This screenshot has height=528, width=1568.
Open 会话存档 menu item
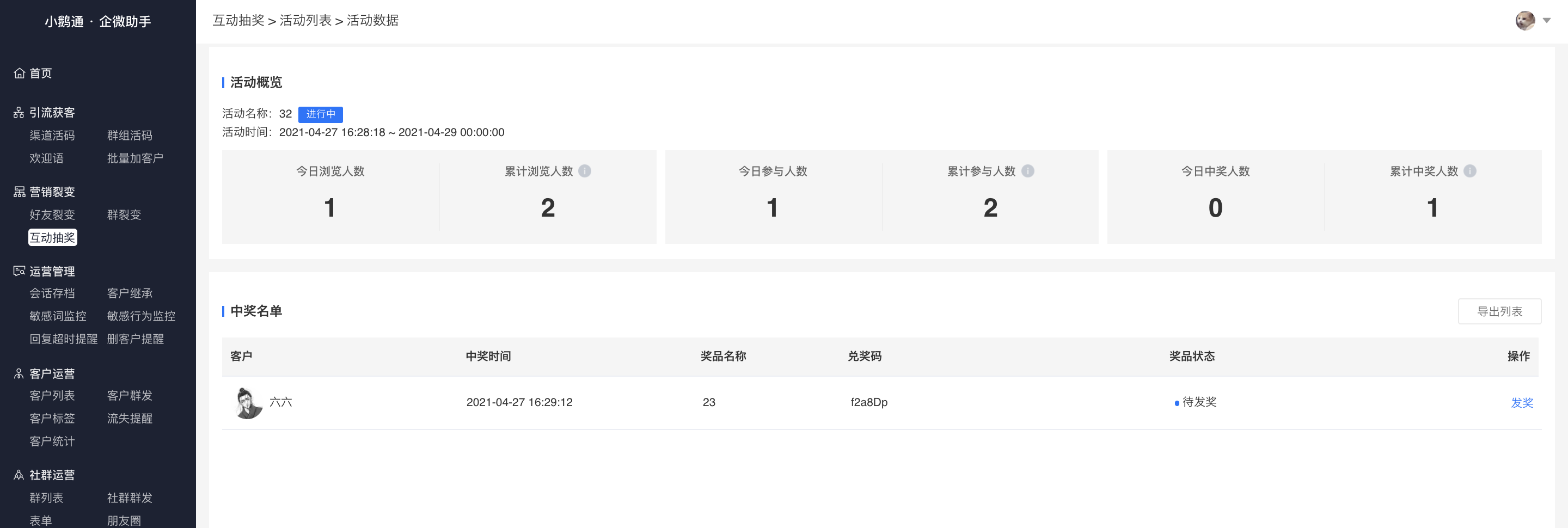pos(52,293)
